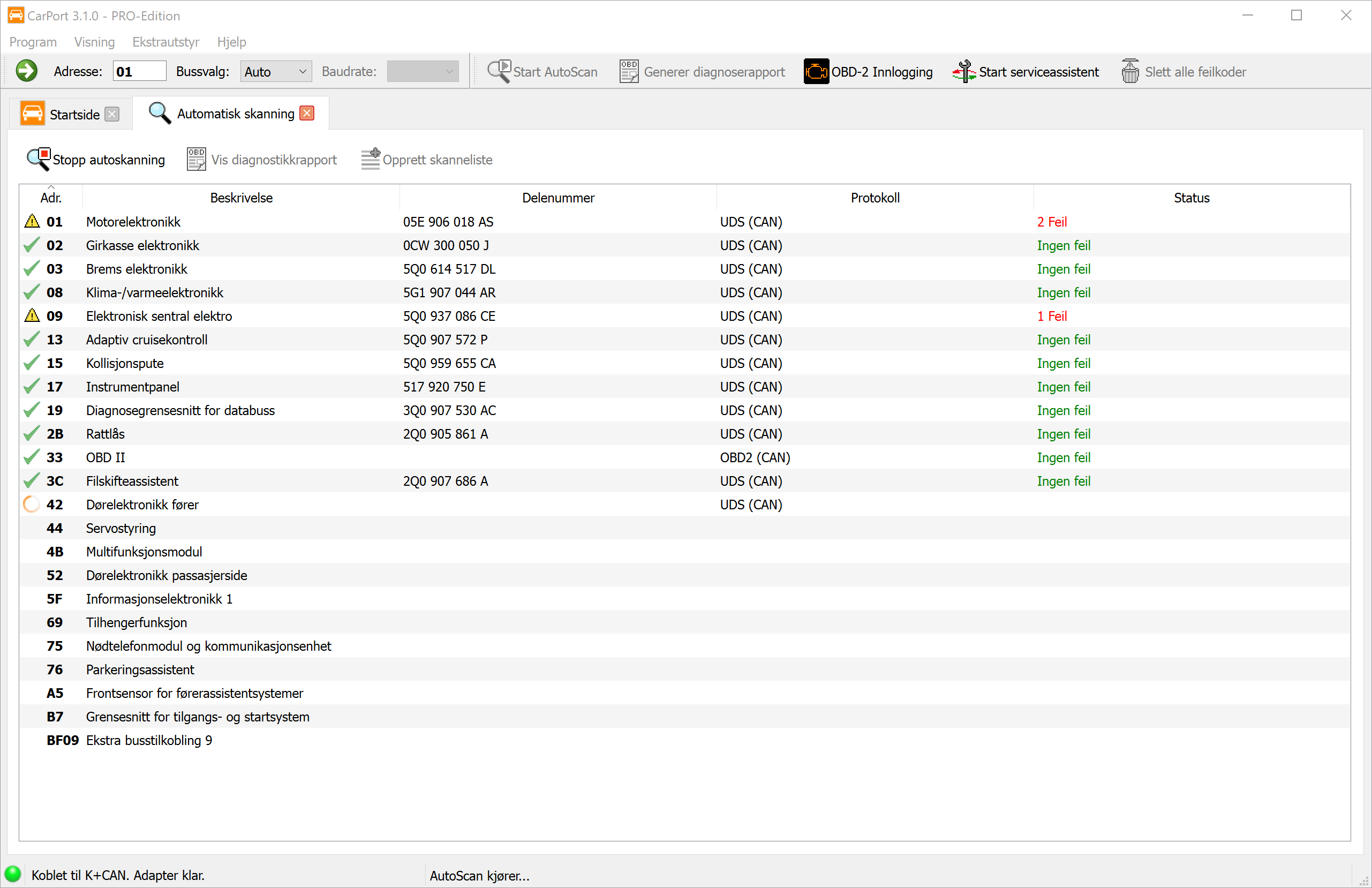This screenshot has height=888, width=1372.
Task: Click the Adresse input field
Action: [139, 72]
